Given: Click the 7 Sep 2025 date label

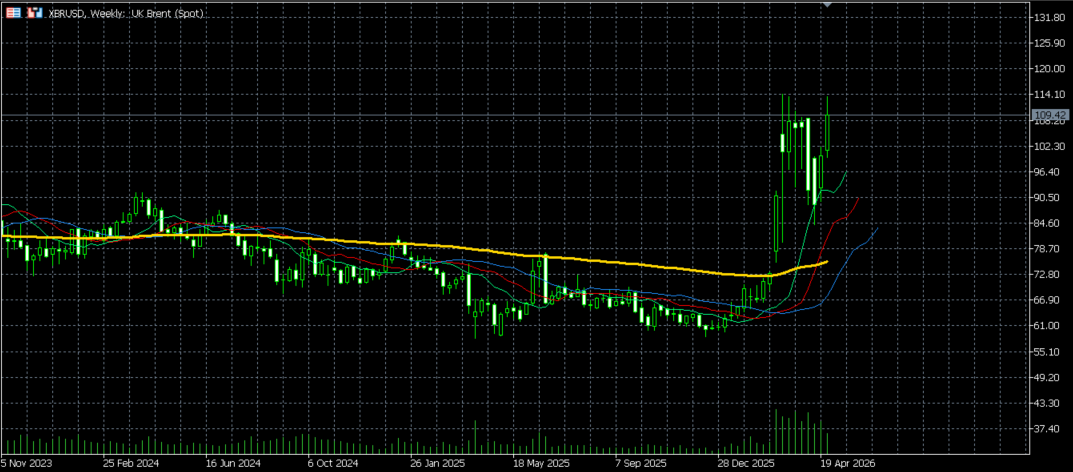Looking at the screenshot, I should pos(641,463).
